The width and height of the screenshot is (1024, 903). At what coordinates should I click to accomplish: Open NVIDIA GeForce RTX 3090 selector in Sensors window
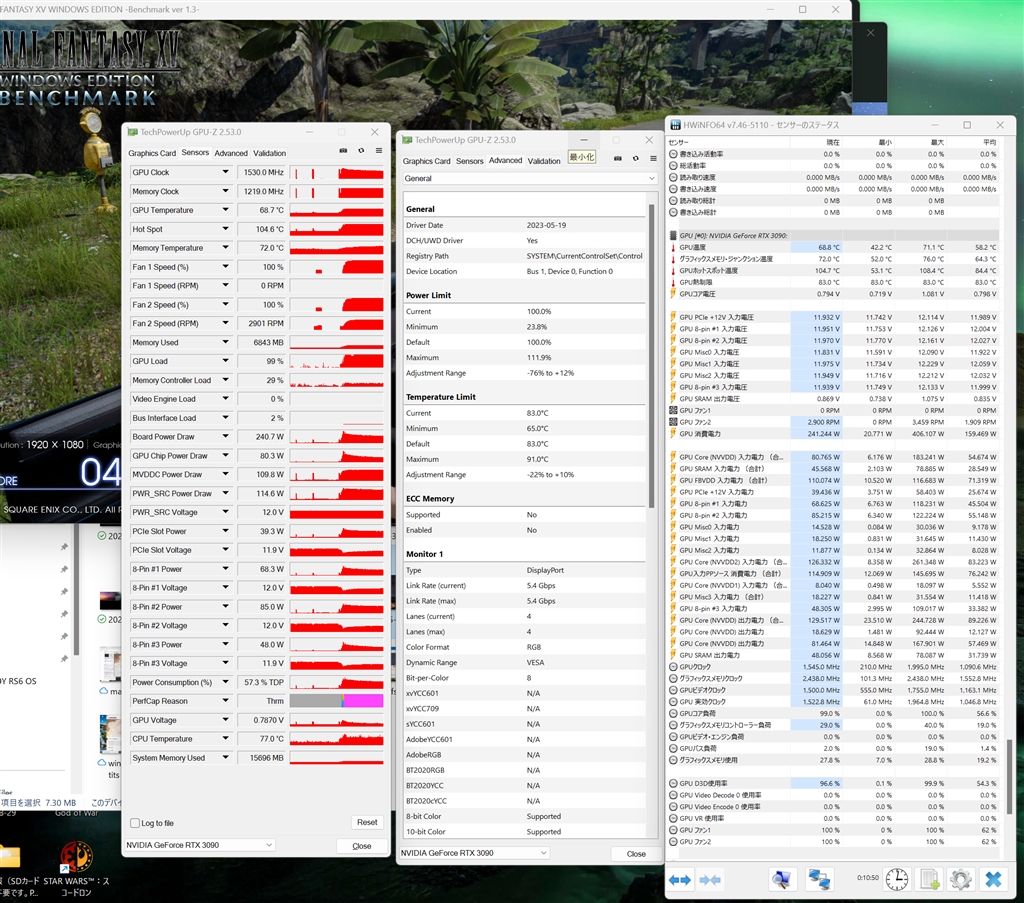pos(199,845)
